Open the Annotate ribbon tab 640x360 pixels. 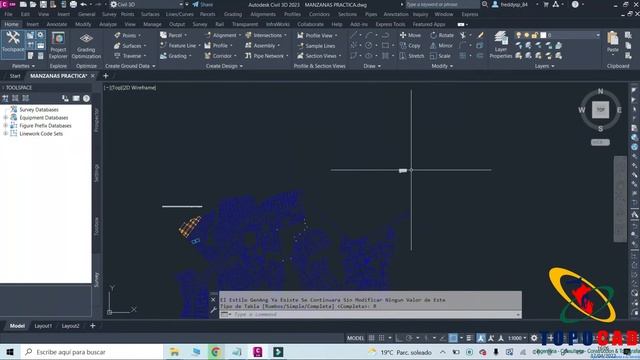(x=57, y=24)
